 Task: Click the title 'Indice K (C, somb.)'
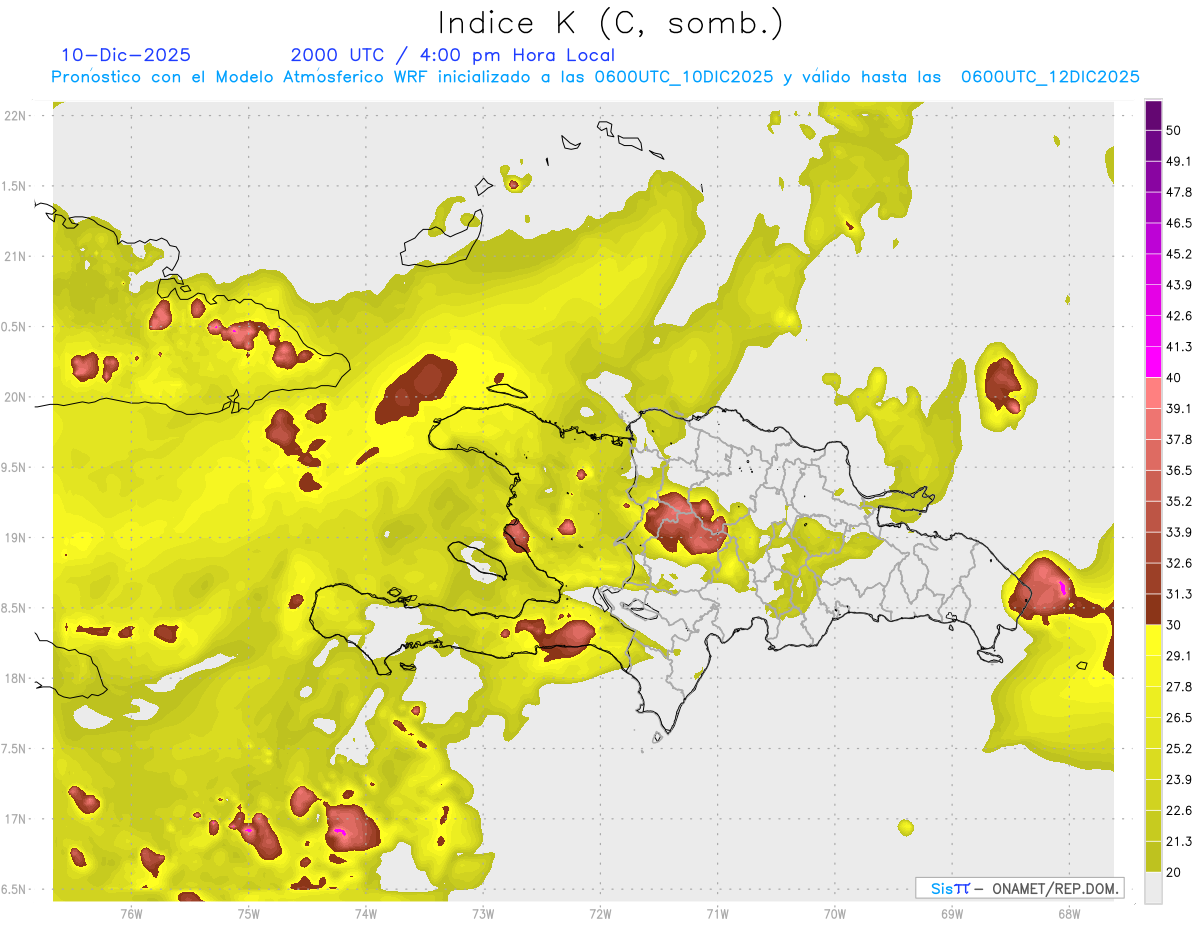point(610,23)
